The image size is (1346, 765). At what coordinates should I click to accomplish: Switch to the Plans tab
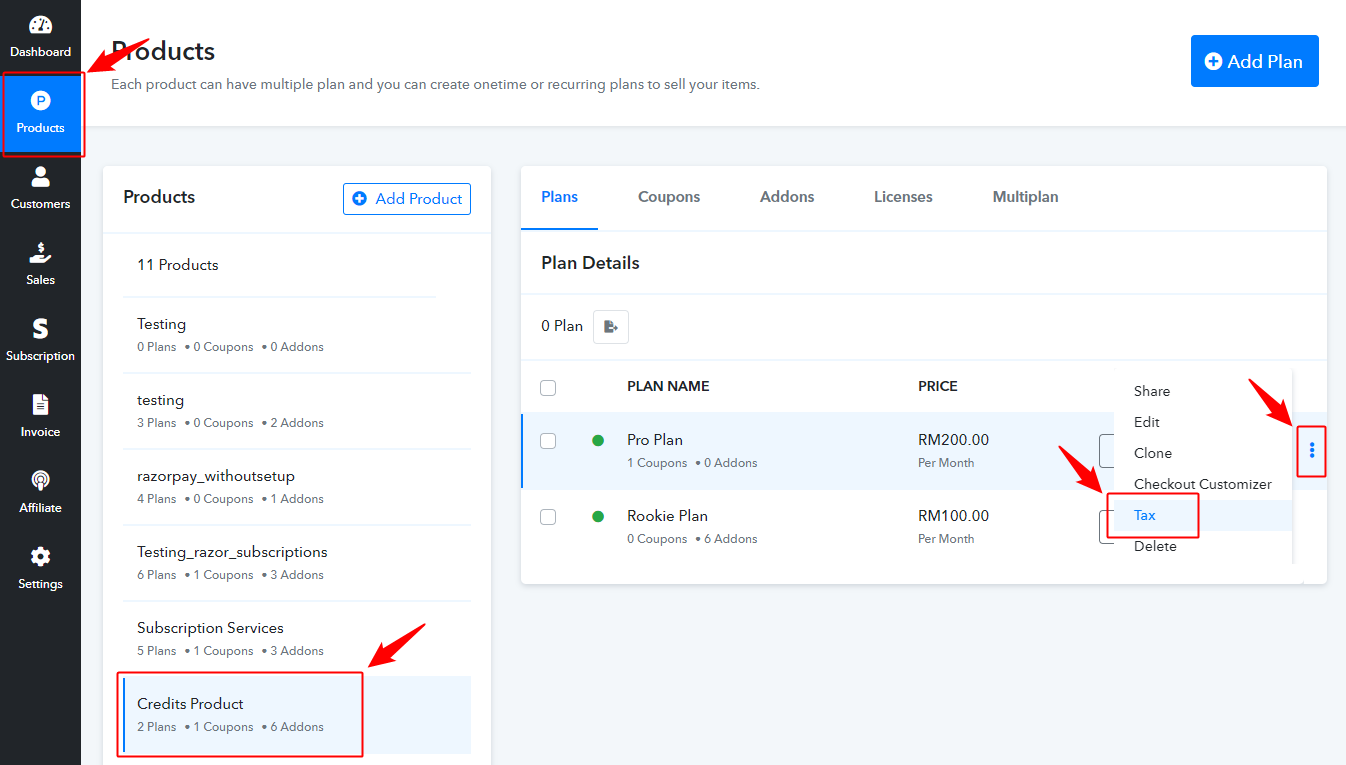tap(560, 197)
